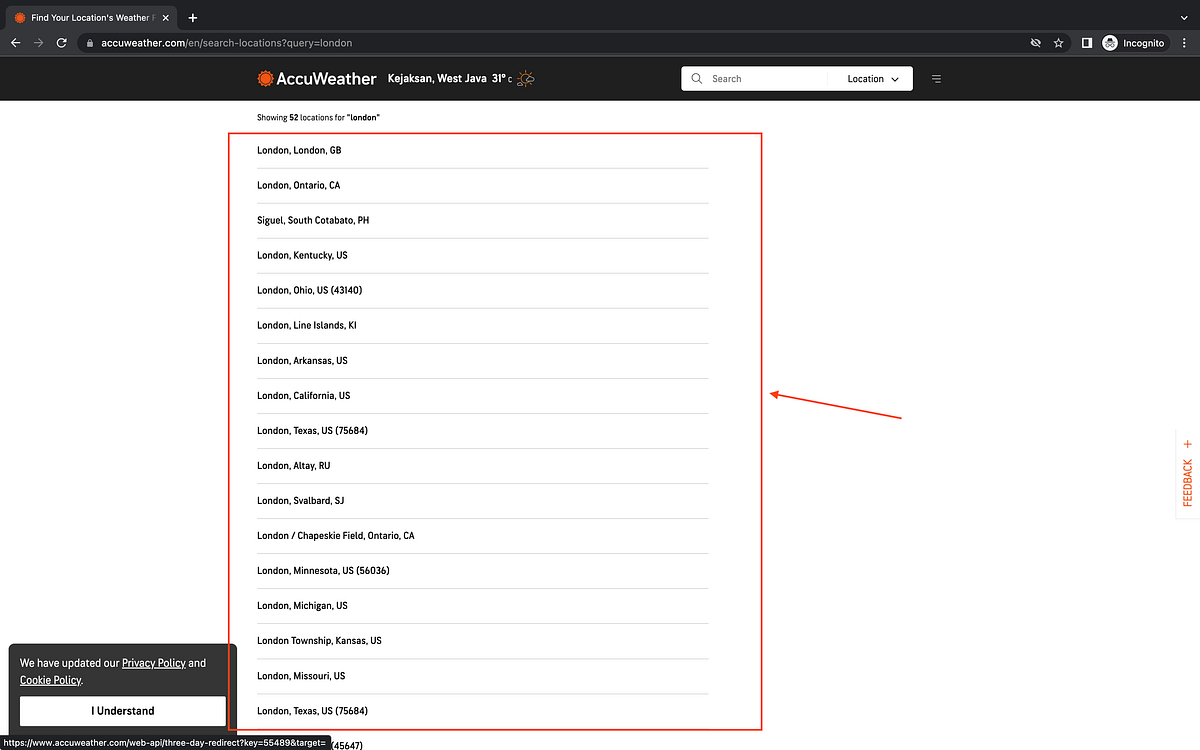This screenshot has height=750, width=1200.
Task: Click the search magnifier icon
Action: 697,78
